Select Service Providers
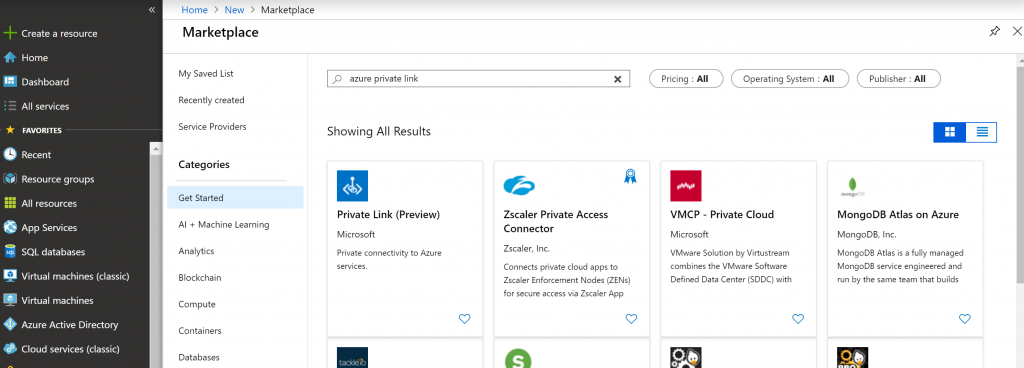This screenshot has width=1024, height=368. 212,127
